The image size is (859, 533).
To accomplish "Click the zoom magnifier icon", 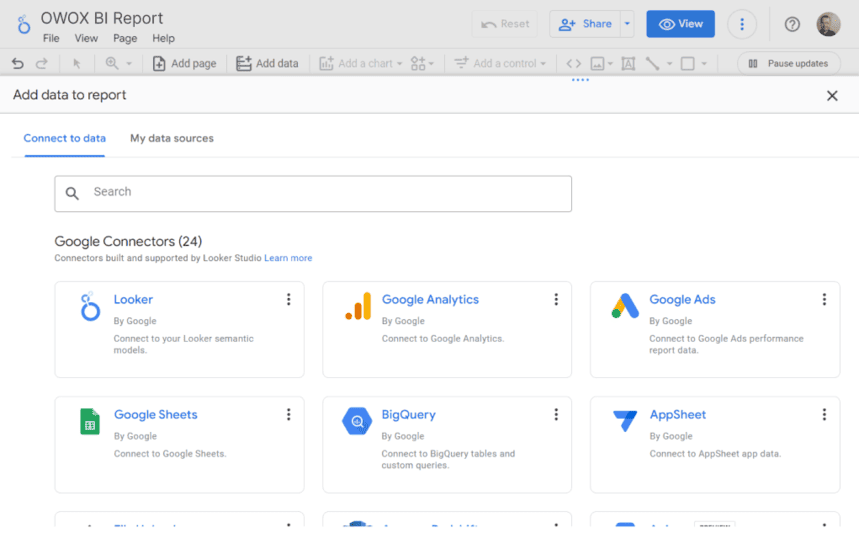I will pos(112,64).
